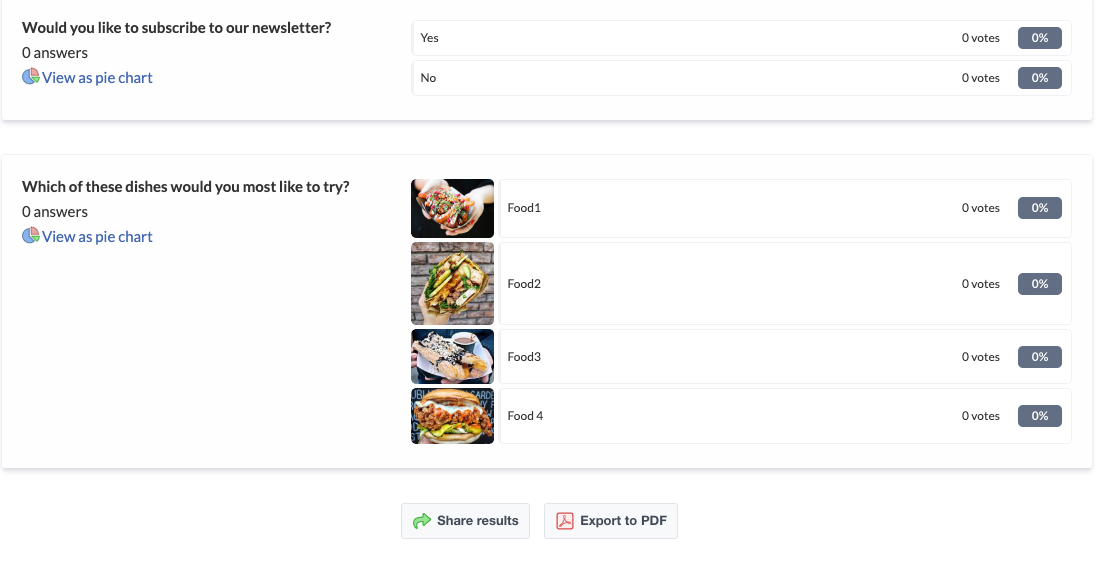Select the Food3 dish thumbnail
The width and height of the screenshot is (1117, 568).
pos(452,356)
